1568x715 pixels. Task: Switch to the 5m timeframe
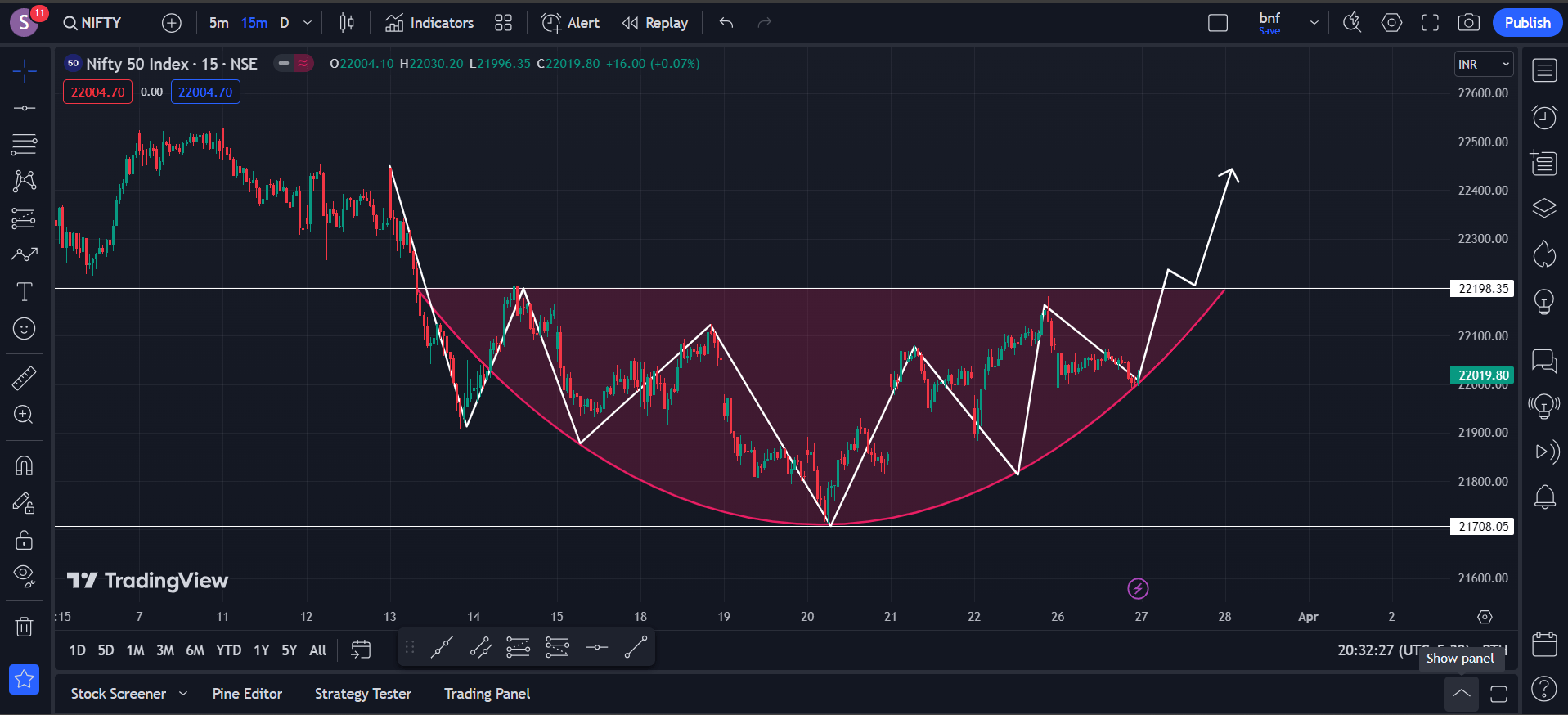coord(218,23)
